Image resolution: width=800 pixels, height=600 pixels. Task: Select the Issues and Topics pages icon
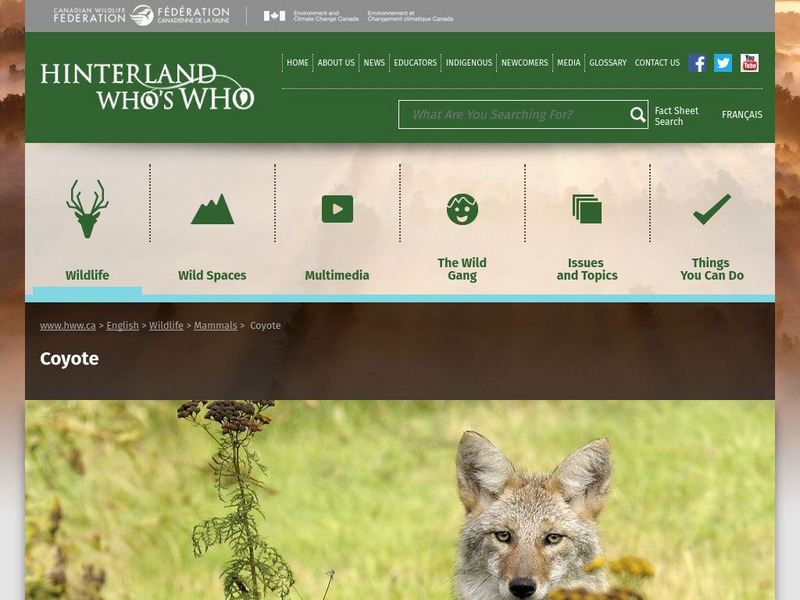tap(587, 209)
